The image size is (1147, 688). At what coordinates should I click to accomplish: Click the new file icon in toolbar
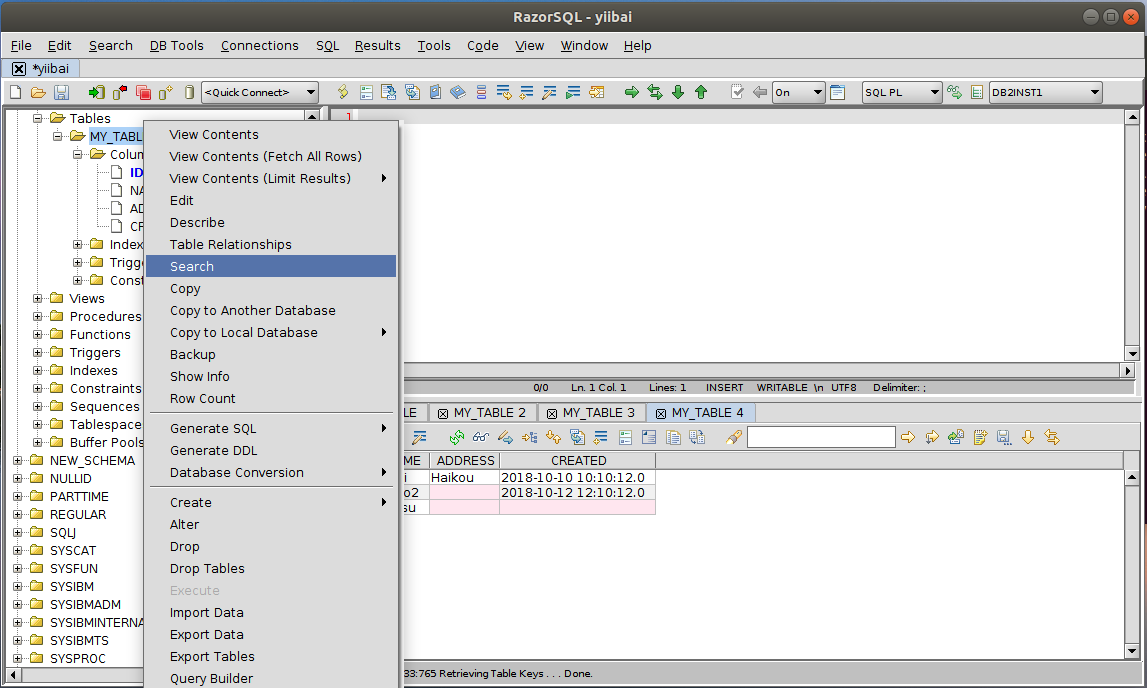(x=15, y=92)
